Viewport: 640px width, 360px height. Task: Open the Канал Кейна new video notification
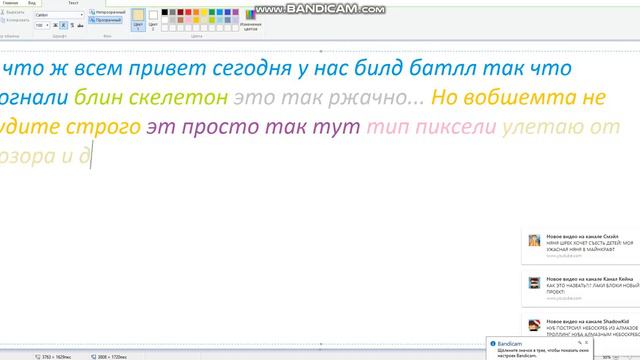[581, 289]
